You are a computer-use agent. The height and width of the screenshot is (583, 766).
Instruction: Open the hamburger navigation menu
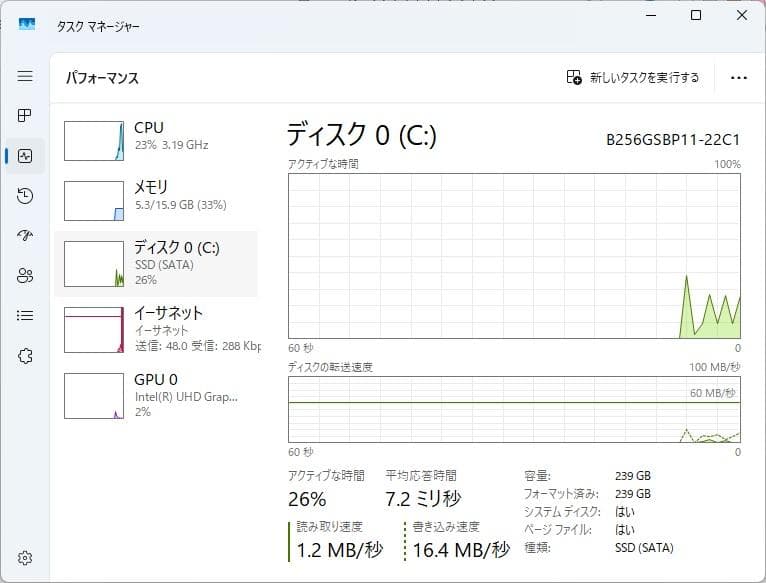pos(25,76)
